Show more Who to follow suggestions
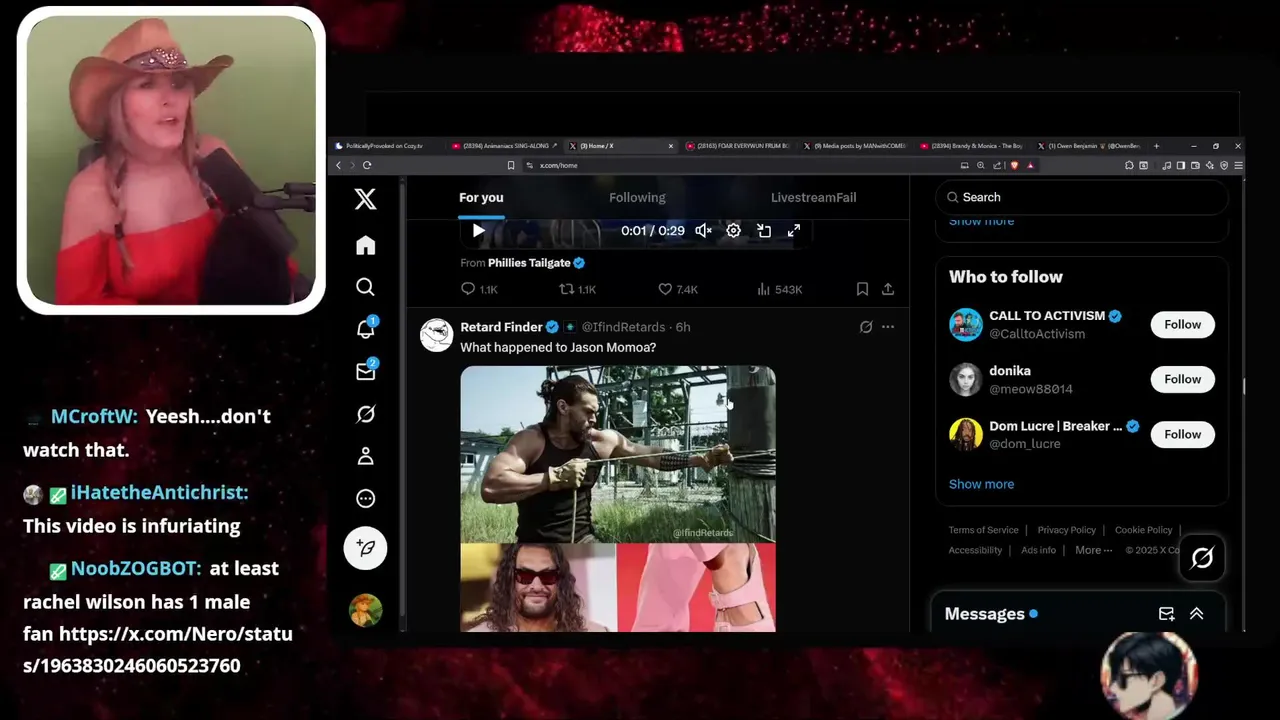 pyautogui.click(x=981, y=484)
